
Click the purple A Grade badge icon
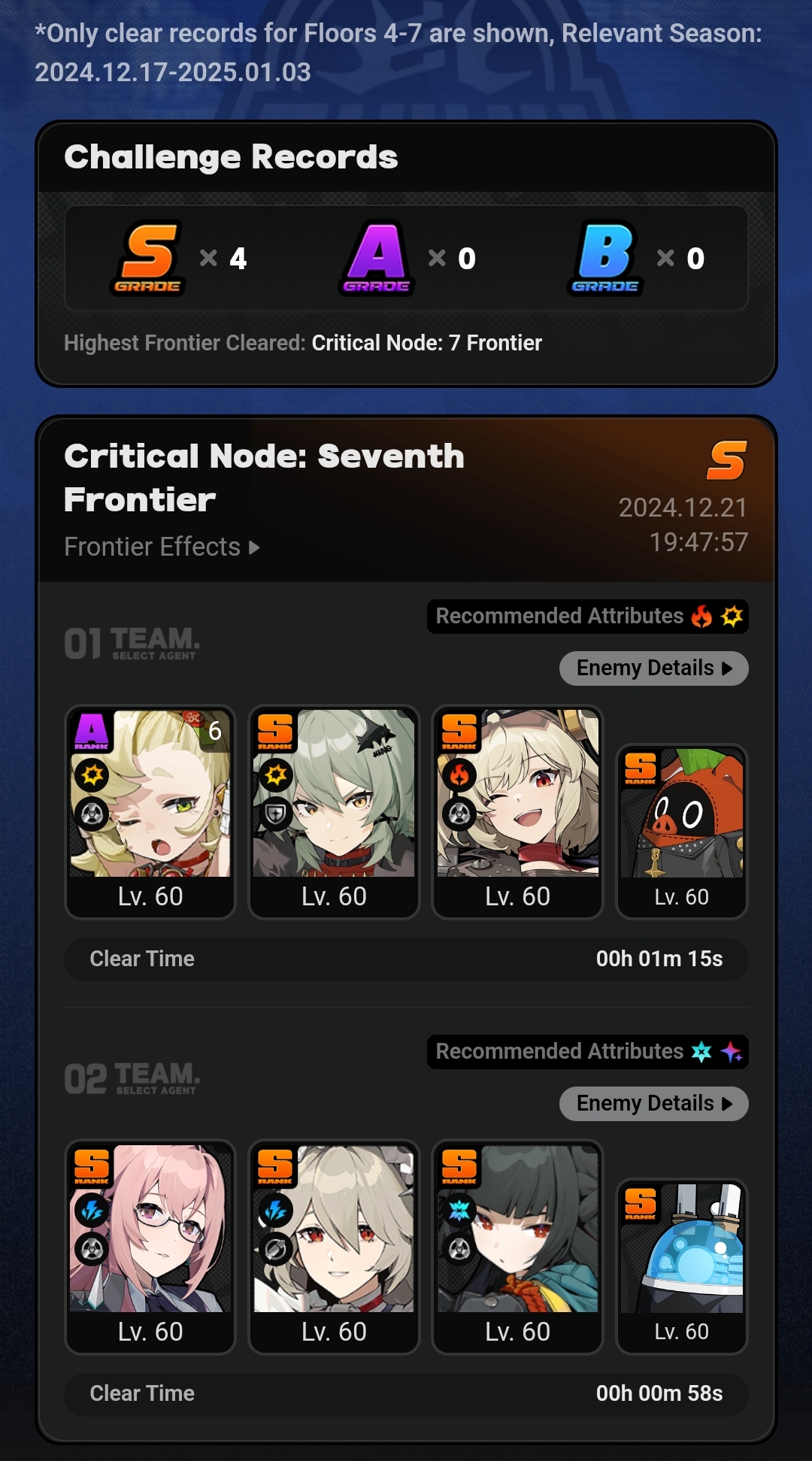point(377,258)
